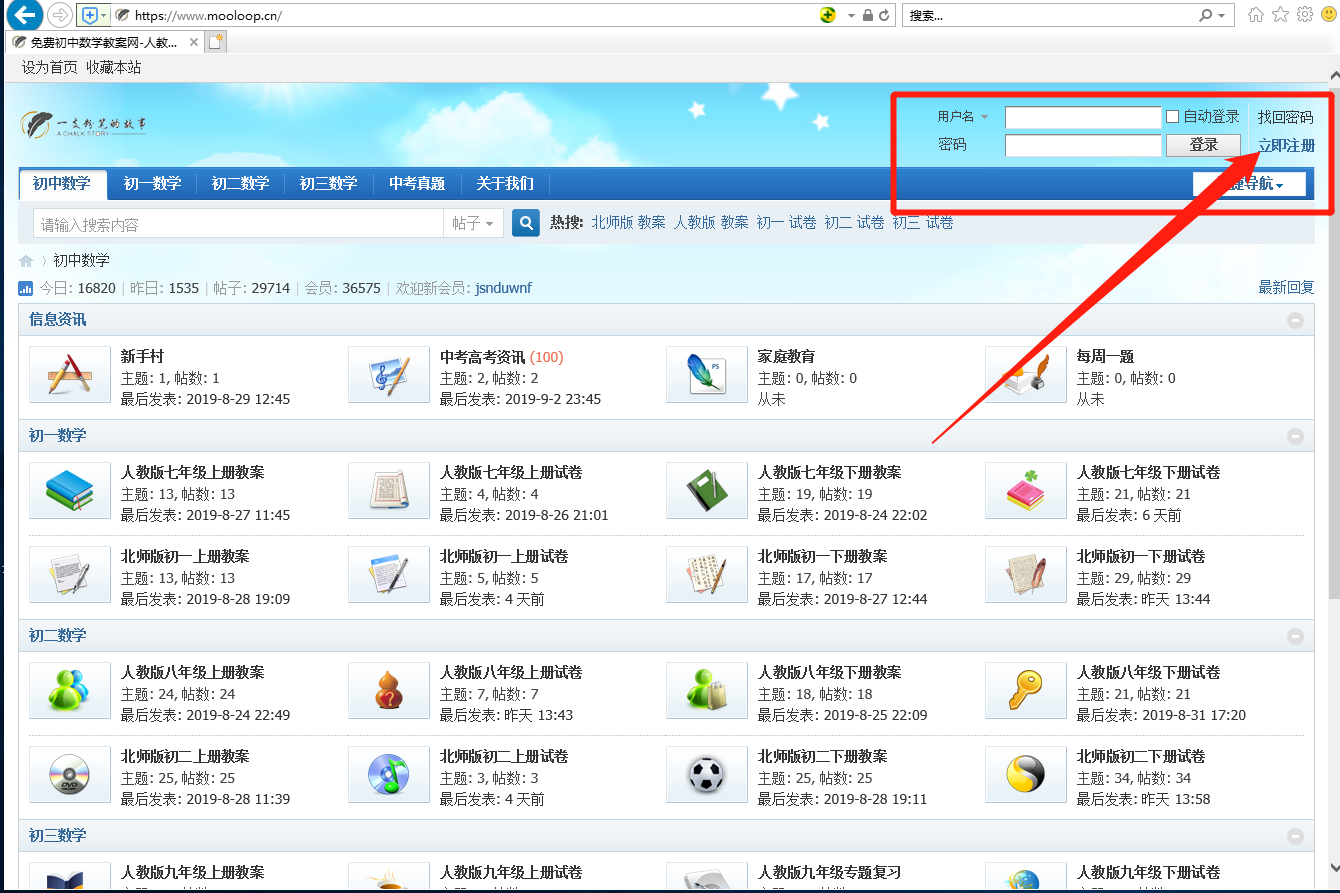Click hot search link 初一 试卷
Viewport: 1340px width, 893px height.
click(x=786, y=222)
